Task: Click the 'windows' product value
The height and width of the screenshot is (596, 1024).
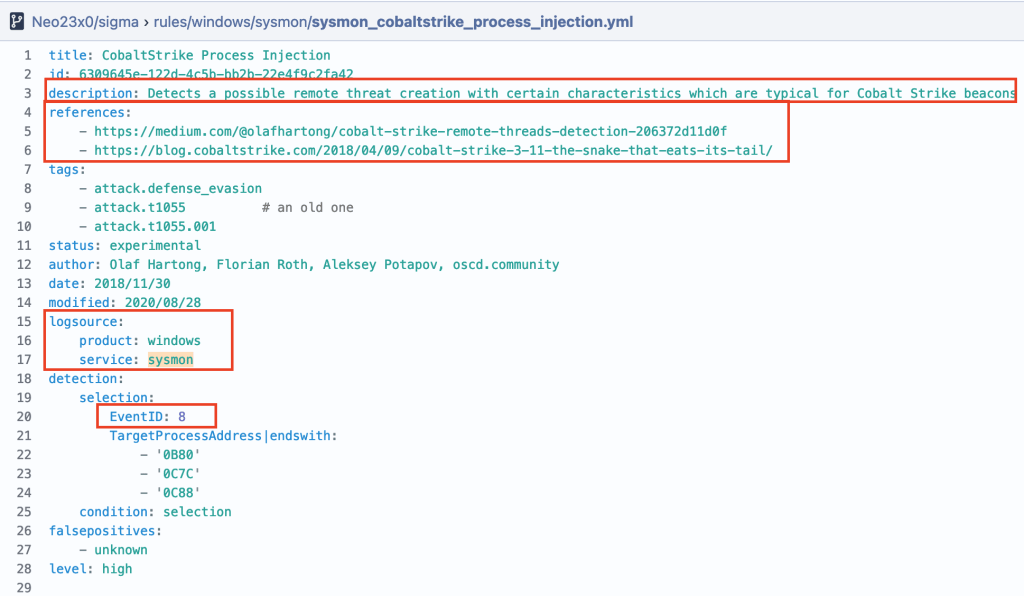Action: click(x=174, y=341)
